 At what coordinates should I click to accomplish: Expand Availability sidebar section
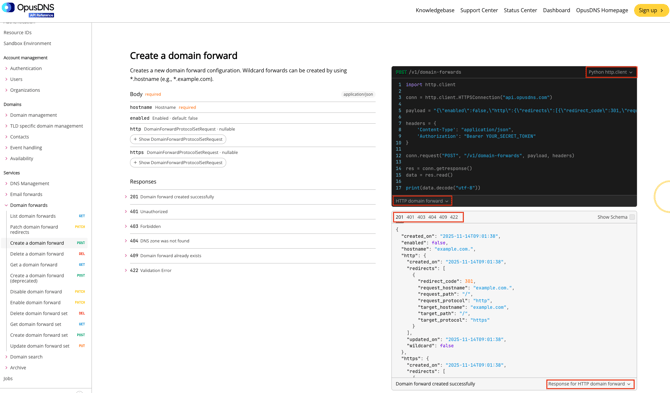tap(21, 158)
